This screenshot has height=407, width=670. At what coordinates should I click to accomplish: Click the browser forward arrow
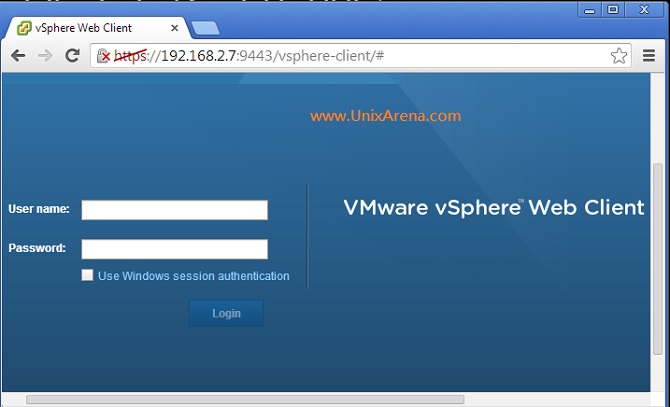pos(45,56)
